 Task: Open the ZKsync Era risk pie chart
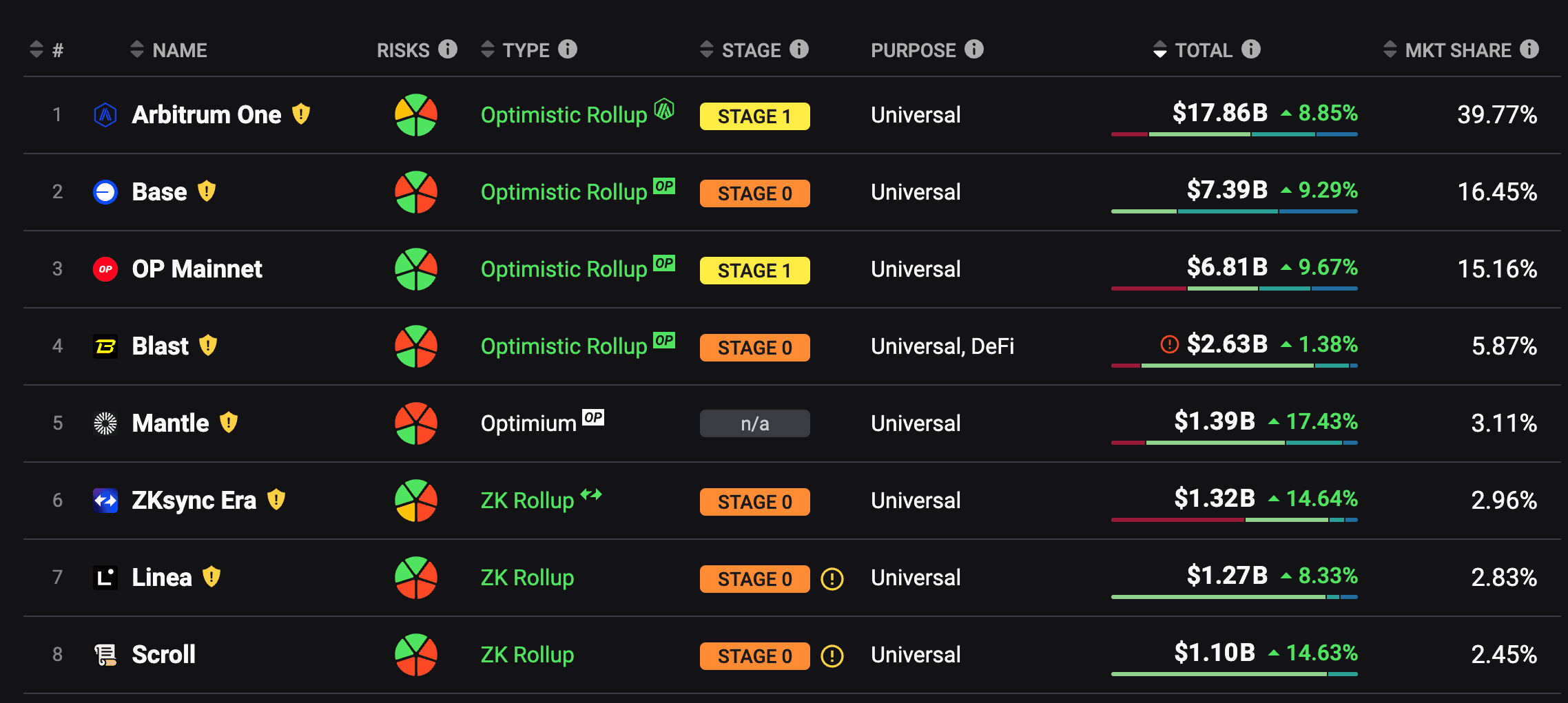[x=416, y=501]
